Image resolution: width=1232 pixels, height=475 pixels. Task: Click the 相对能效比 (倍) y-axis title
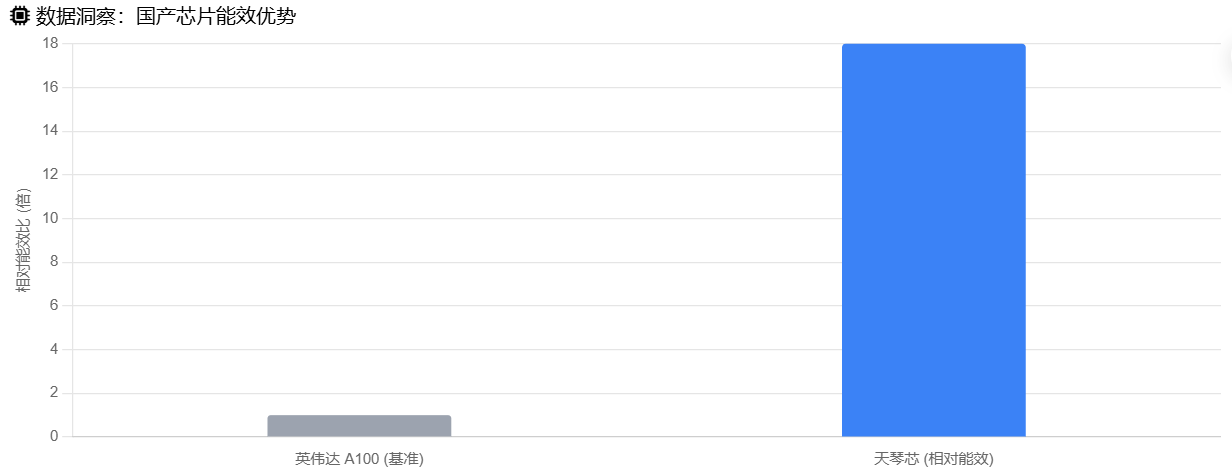(23, 240)
